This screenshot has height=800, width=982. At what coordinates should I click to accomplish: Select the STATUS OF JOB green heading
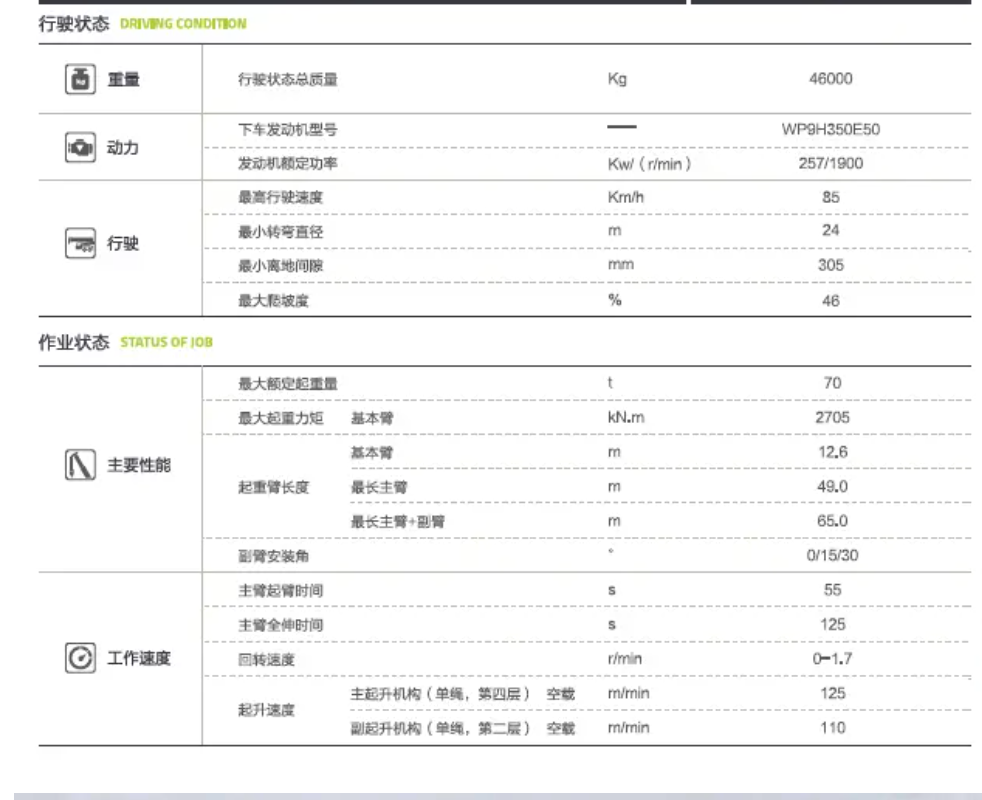167,342
